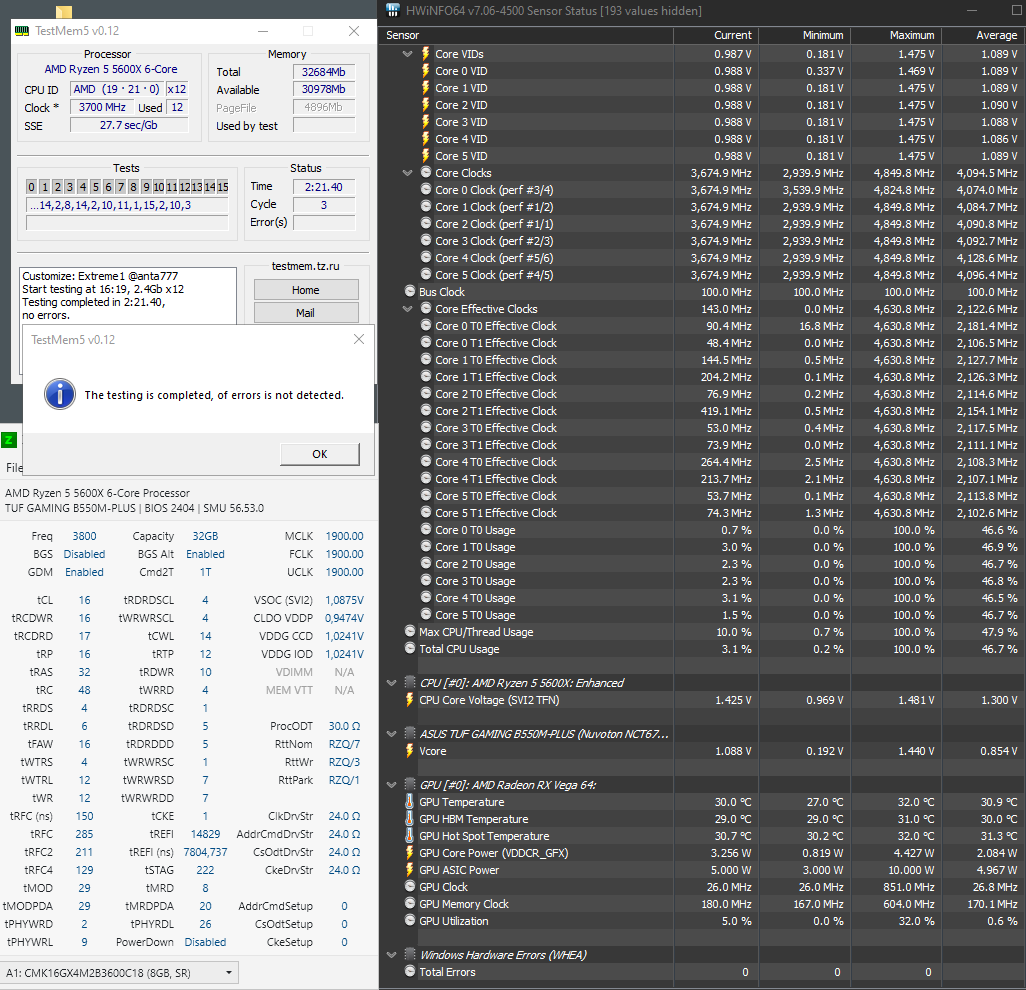Click the VSOC (SVI2) 1,0875V value
The height and width of the screenshot is (990, 1026).
pyautogui.click(x=344, y=600)
